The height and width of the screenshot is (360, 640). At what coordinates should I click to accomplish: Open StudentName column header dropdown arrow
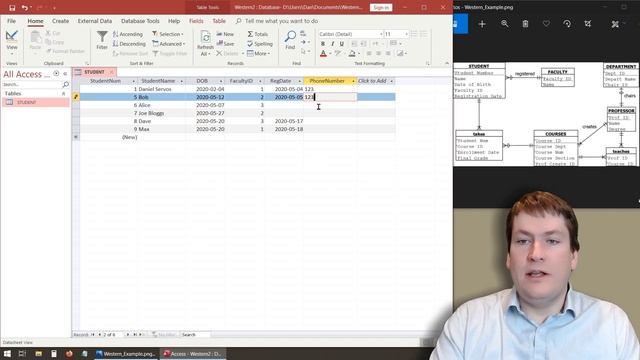click(x=181, y=81)
